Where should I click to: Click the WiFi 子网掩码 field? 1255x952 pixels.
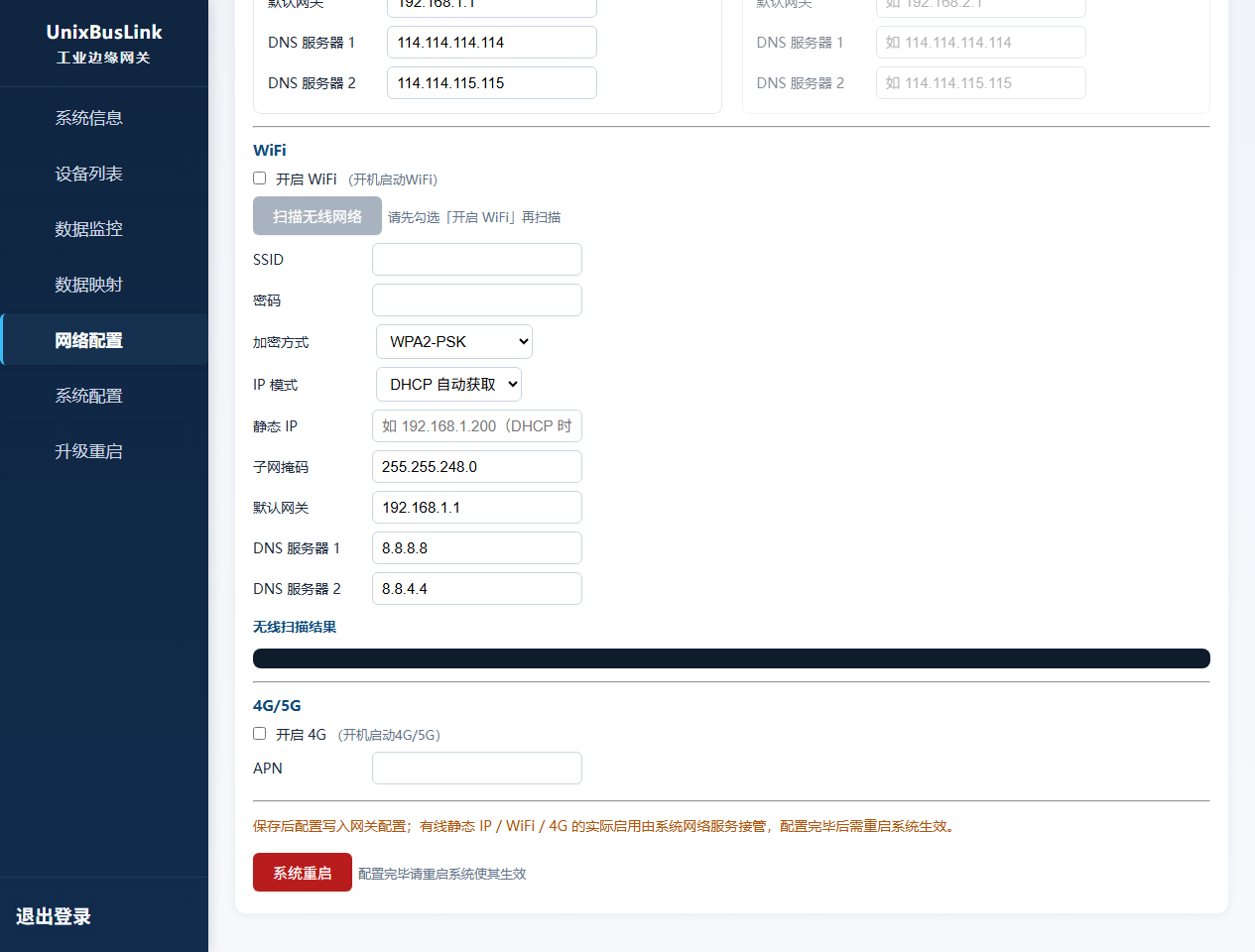pos(477,467)
